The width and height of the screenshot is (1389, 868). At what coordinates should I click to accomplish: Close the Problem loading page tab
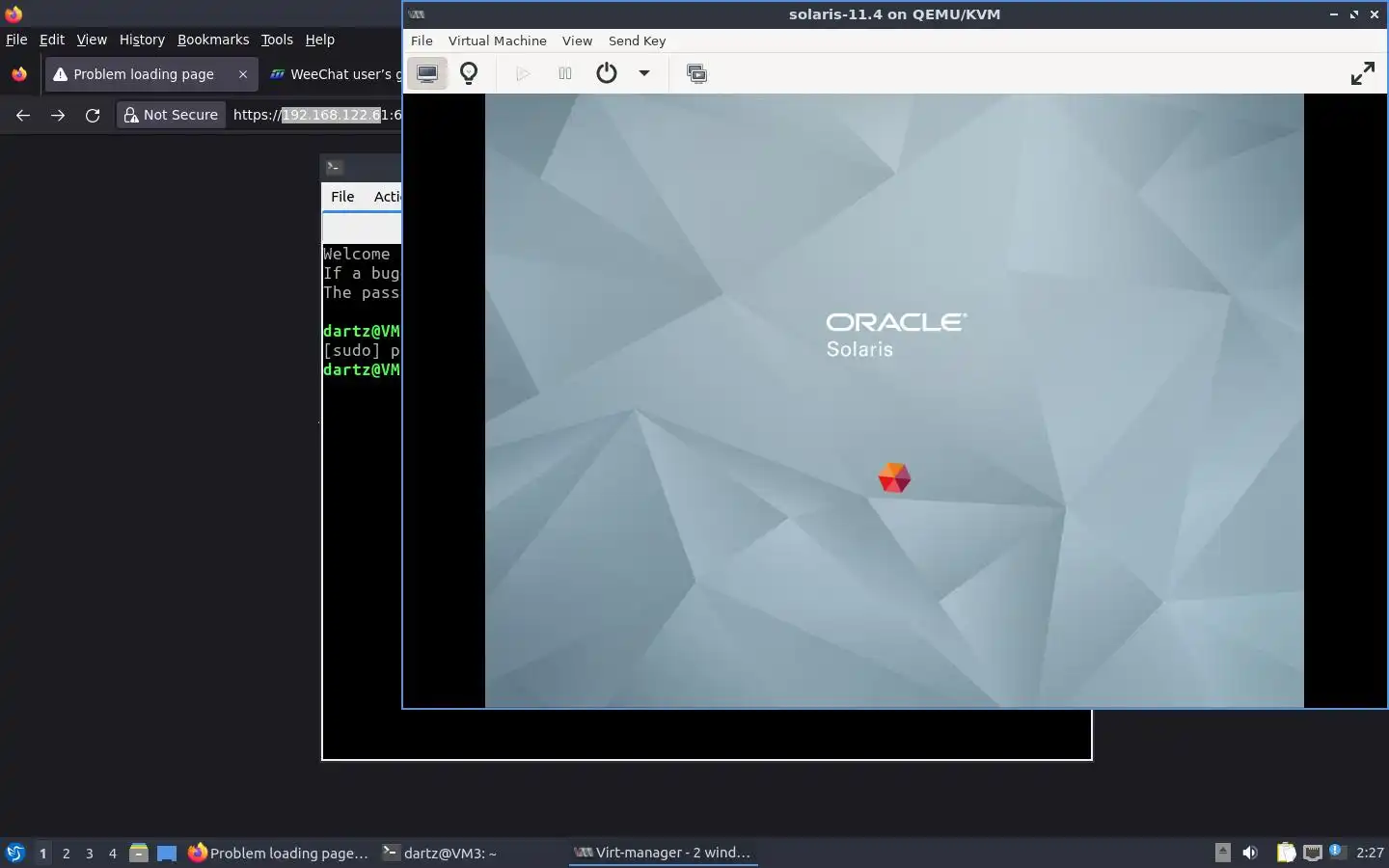(x=243, y=74)
